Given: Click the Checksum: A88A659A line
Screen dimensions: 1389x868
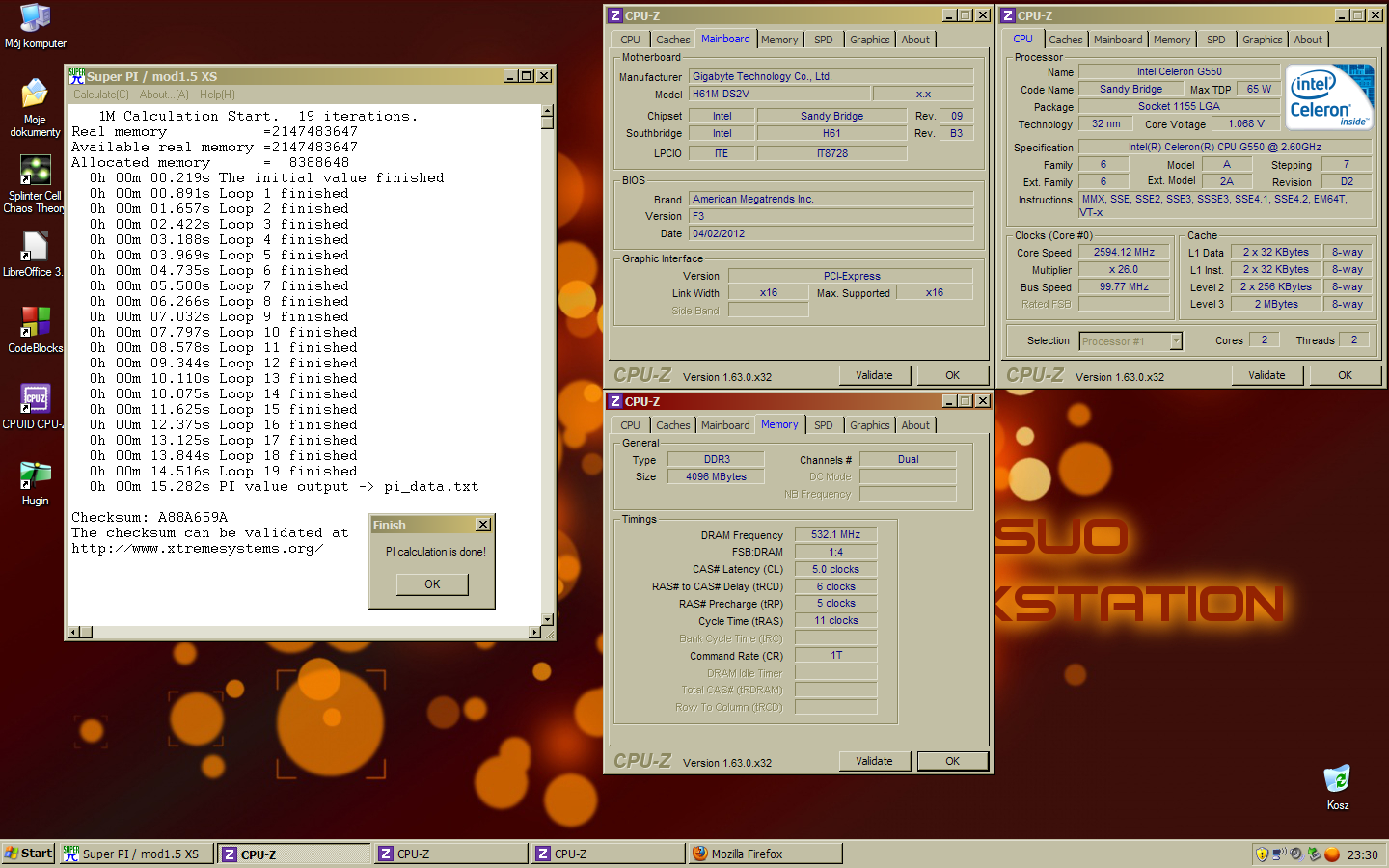Looking at the screenshot, I should point(150,517).
